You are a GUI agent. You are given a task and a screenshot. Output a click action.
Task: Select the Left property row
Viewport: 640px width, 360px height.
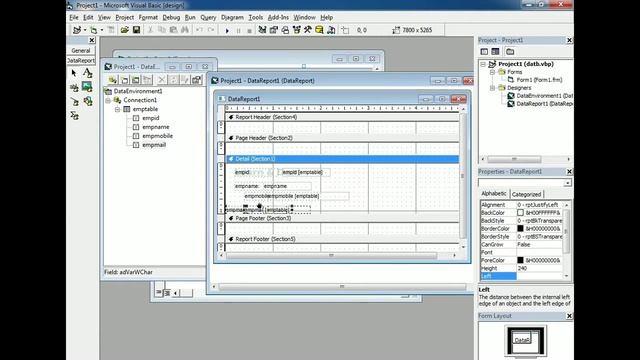[x=521, y=276]
